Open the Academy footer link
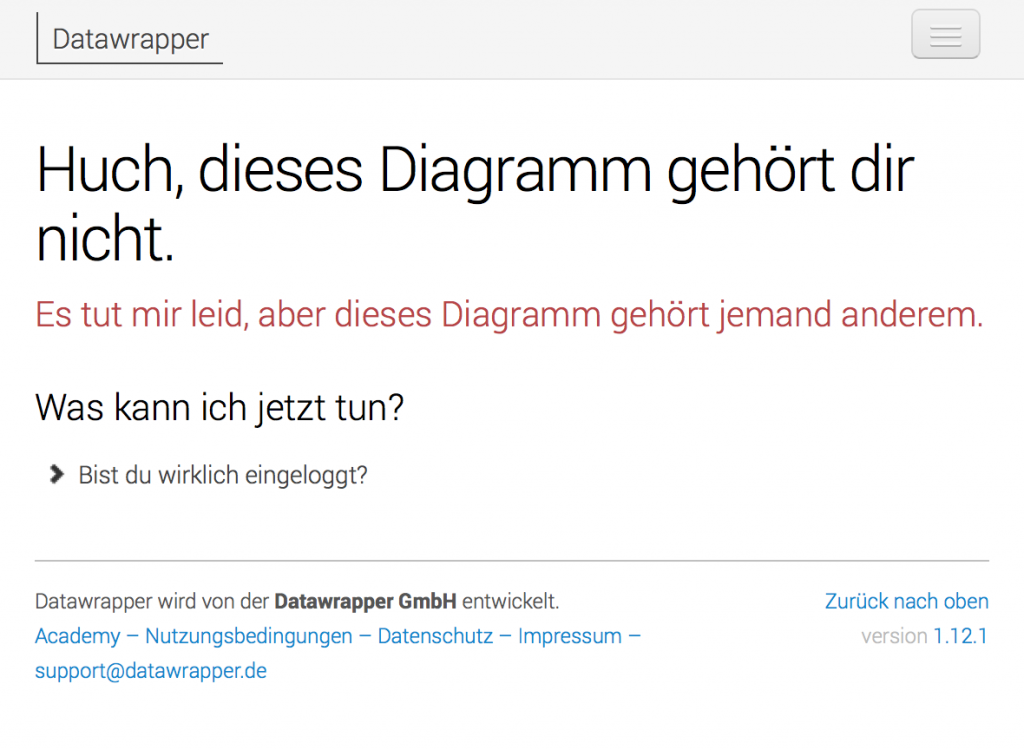 click(78, 636)
